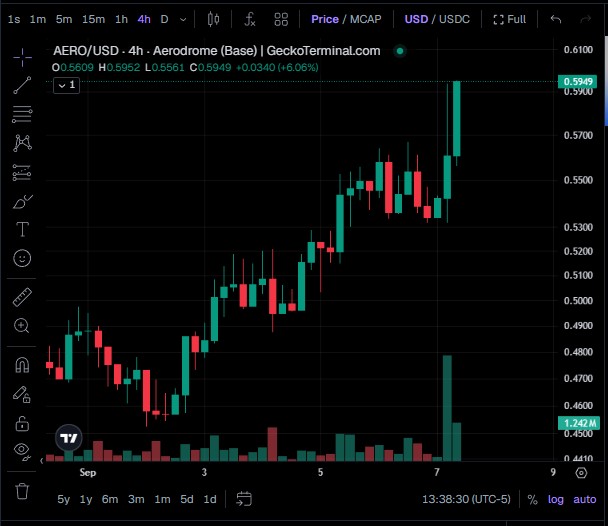This screenshot has height=526, width=608.
Task: Redo the last chart action
Action: pyautogui.click(x=586, y=19)
